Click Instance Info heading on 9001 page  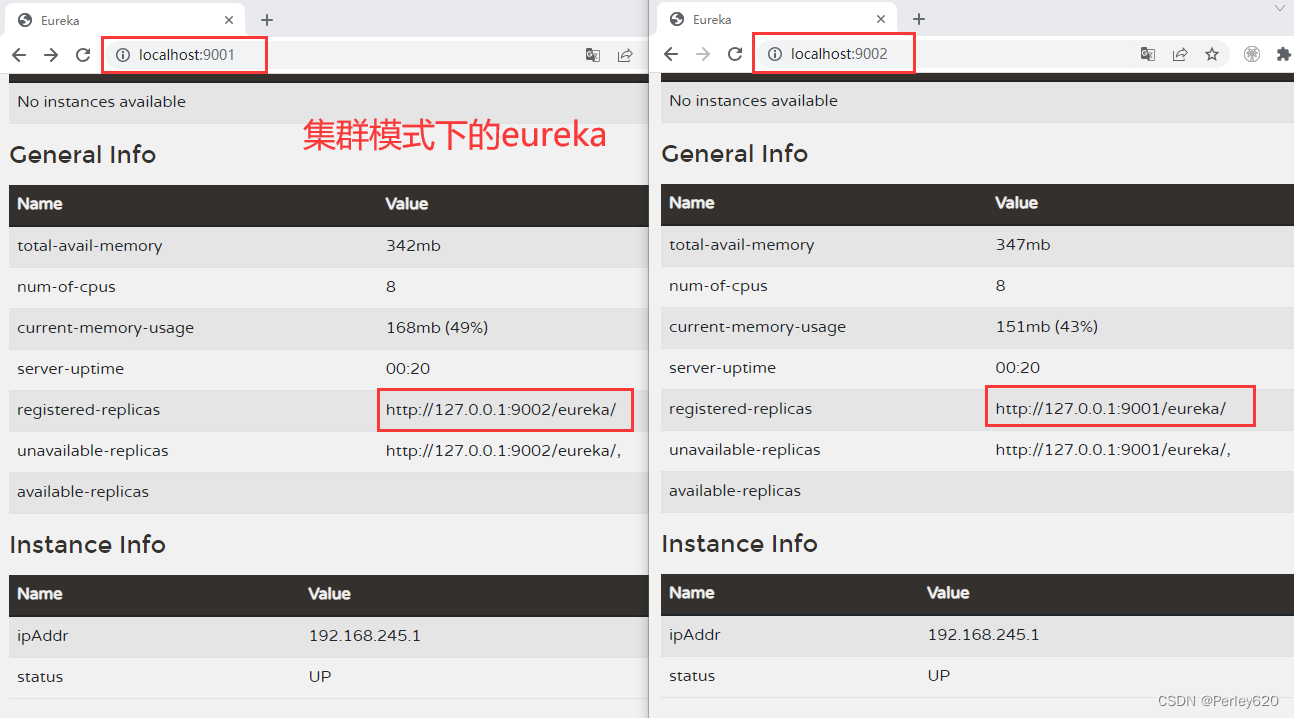point(87,545)
